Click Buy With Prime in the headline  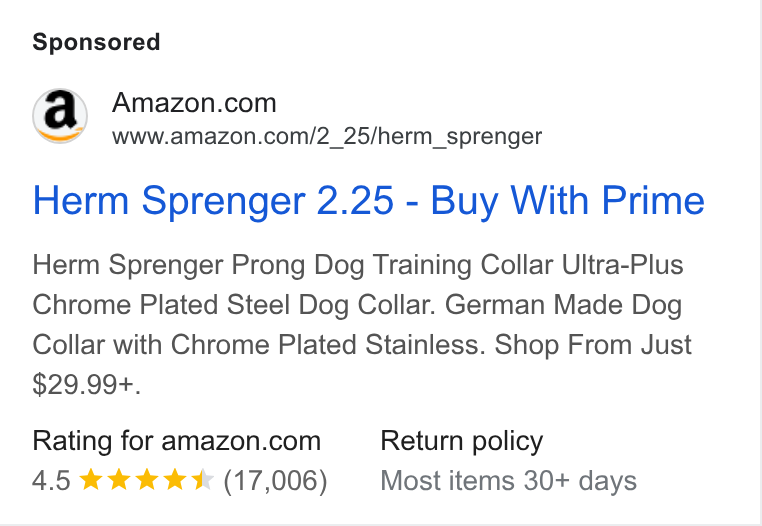click(x=568, y=200)
